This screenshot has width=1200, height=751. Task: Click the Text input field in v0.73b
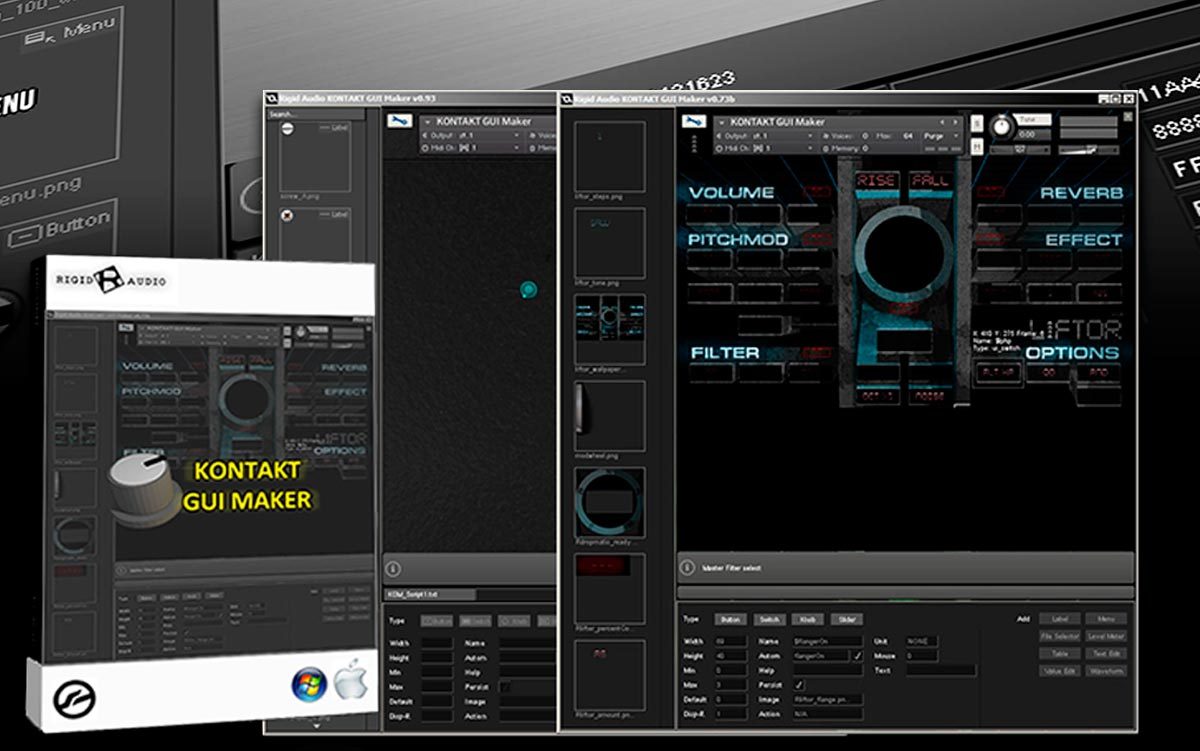click(941, 670)
